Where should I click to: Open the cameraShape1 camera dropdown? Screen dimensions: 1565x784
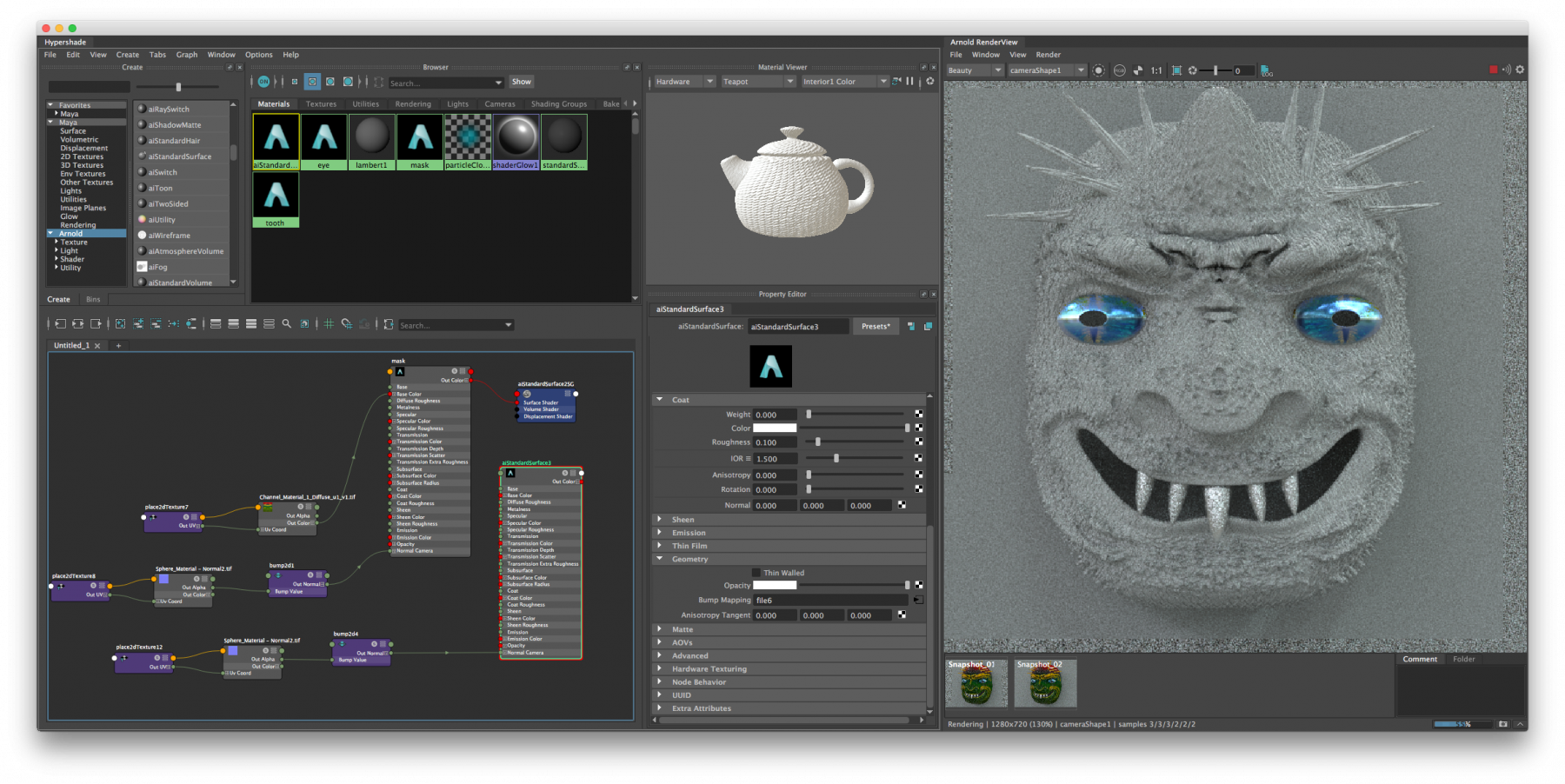pos(1047,70)
